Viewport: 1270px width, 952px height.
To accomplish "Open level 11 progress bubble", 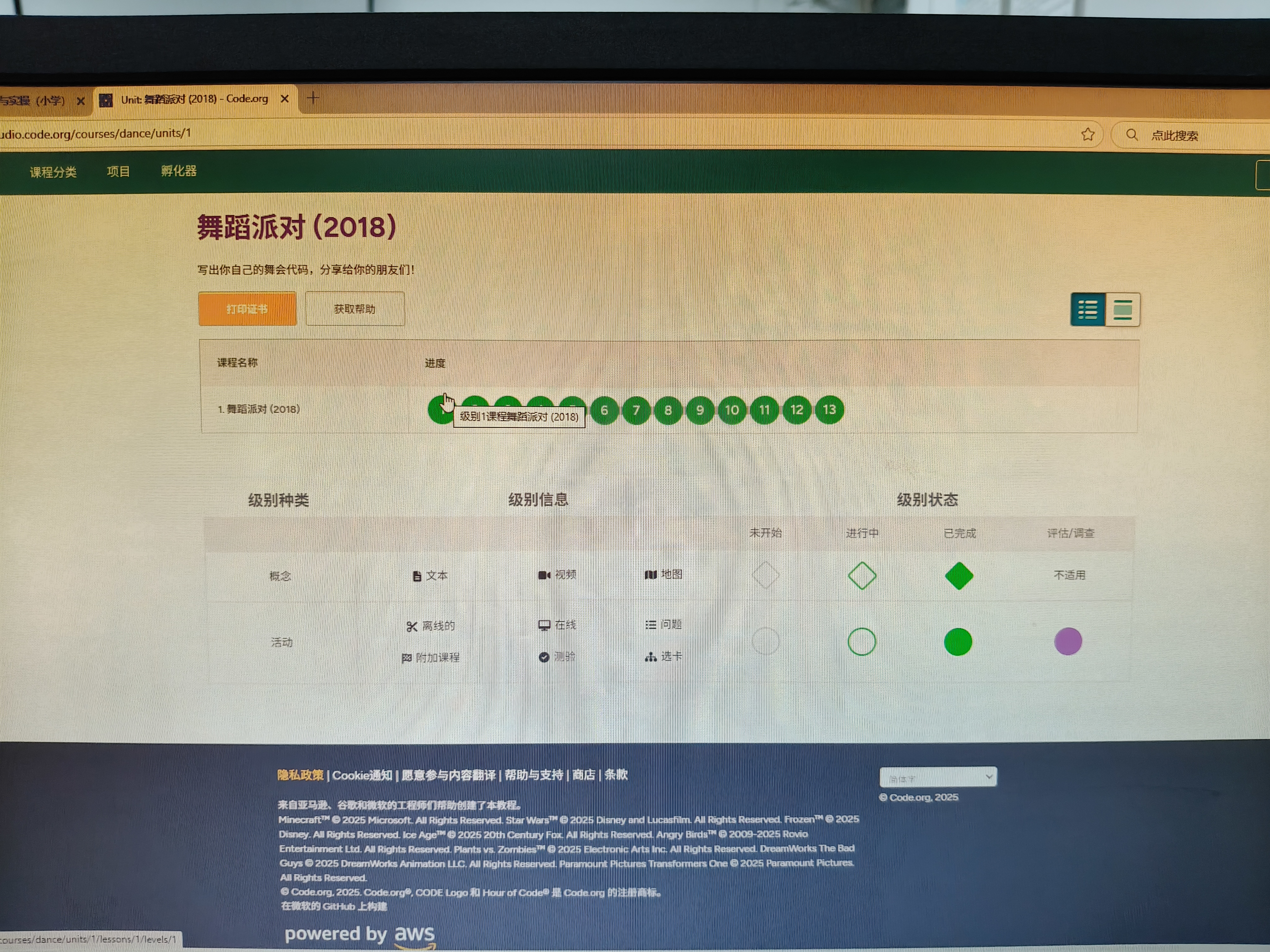I will 764,410.
